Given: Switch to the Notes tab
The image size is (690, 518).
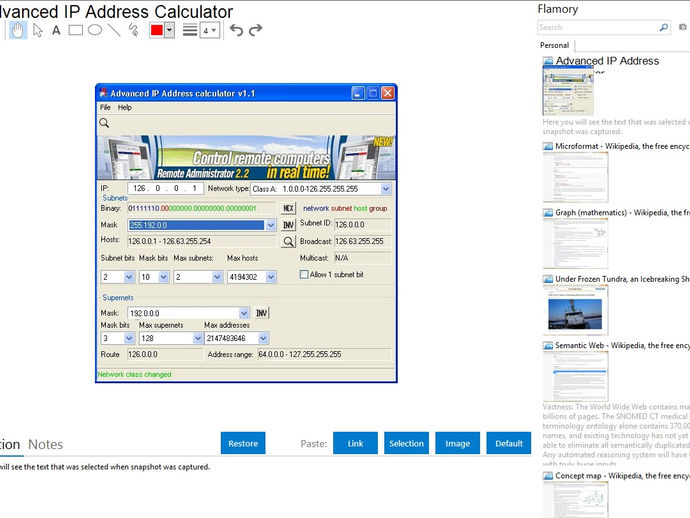Looking at the screenshot, I should 45,445.
